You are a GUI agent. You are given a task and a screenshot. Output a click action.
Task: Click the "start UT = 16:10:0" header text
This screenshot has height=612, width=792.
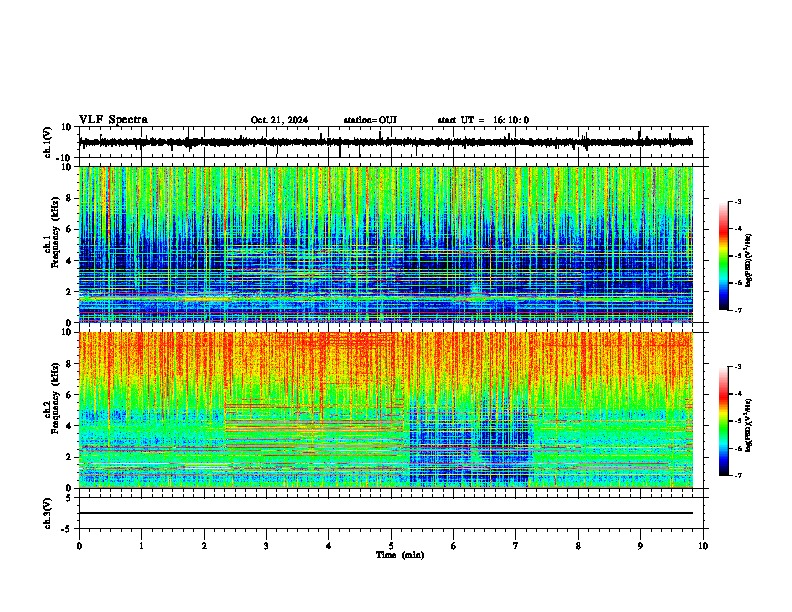[x=483, y=120]
